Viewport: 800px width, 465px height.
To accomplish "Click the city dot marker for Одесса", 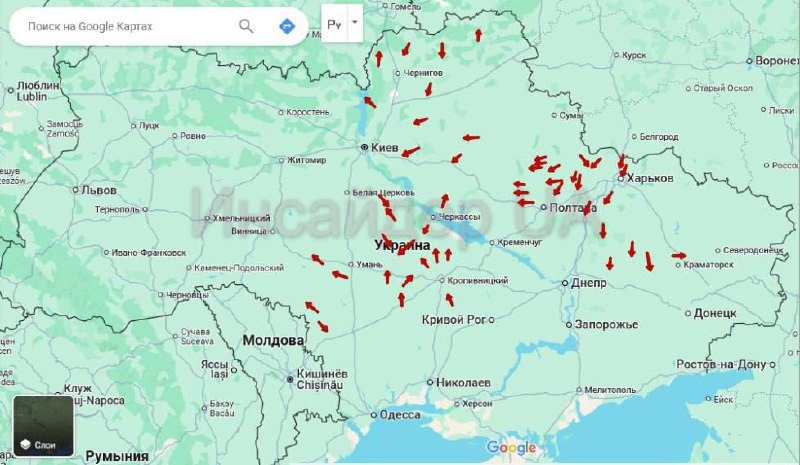I will [x=374, y=415].
